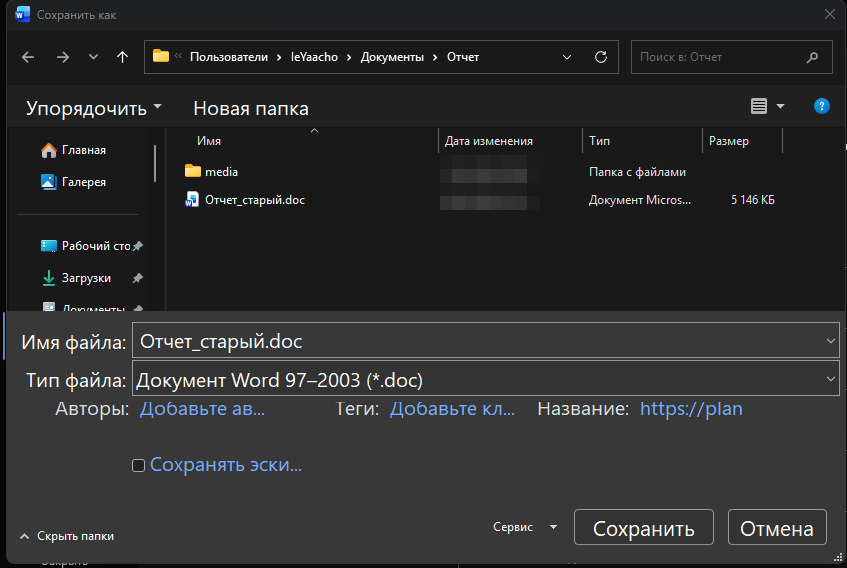847x568 pixels.
Task: Open Главная in the sidebar
Action: [73, 150]
